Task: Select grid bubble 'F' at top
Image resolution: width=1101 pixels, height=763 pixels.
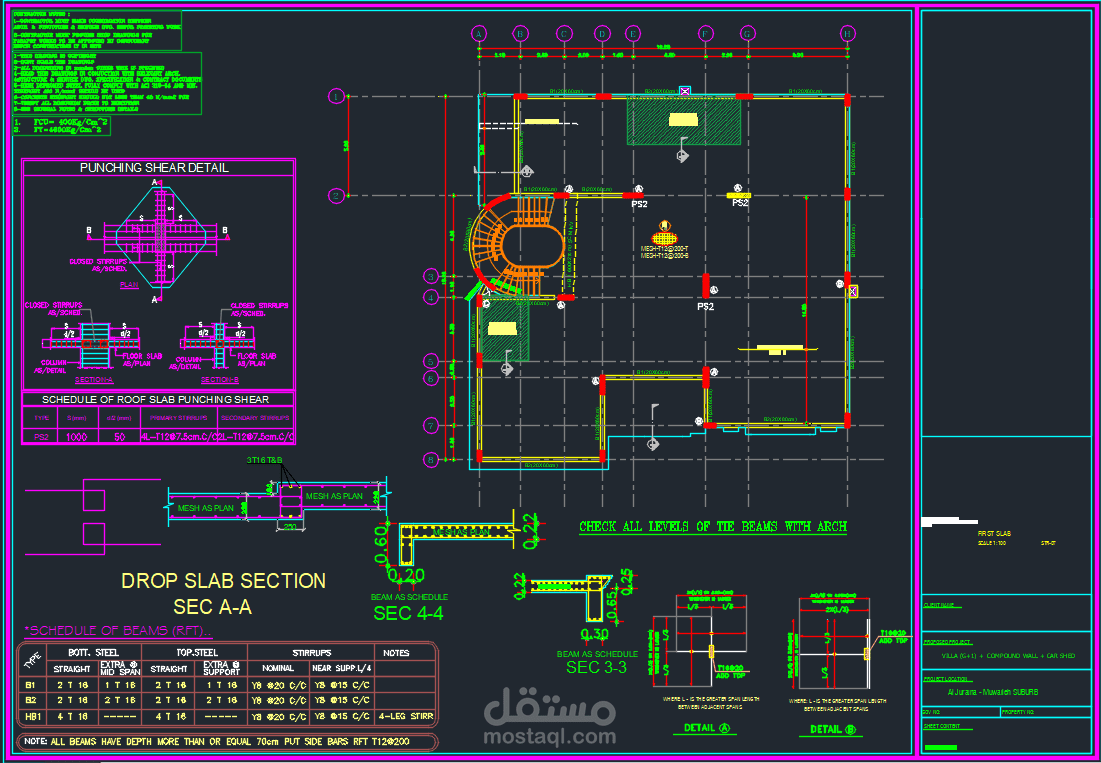Action: [705, 33]
